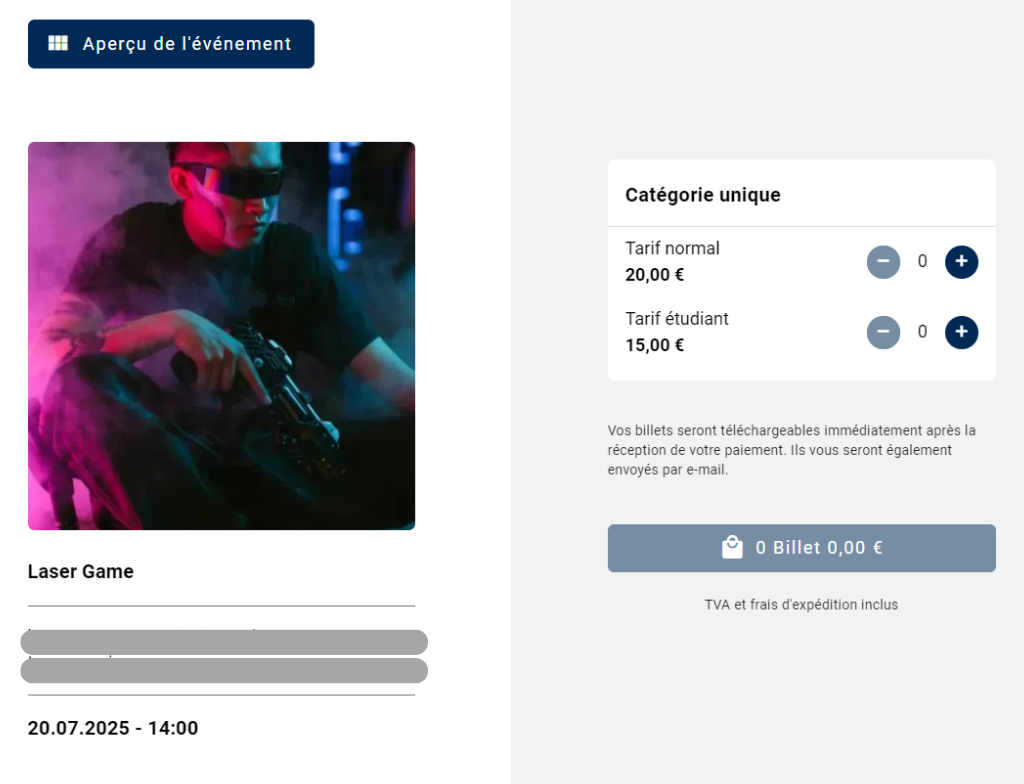Increase Tarif normal ticket quantity
1024x784 pixels.
(961, 261)
